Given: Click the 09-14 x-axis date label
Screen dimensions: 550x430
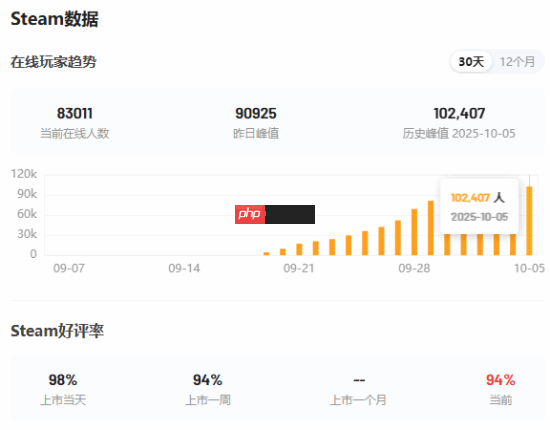Looking at the screenshot, I should (x=184, y=268).
